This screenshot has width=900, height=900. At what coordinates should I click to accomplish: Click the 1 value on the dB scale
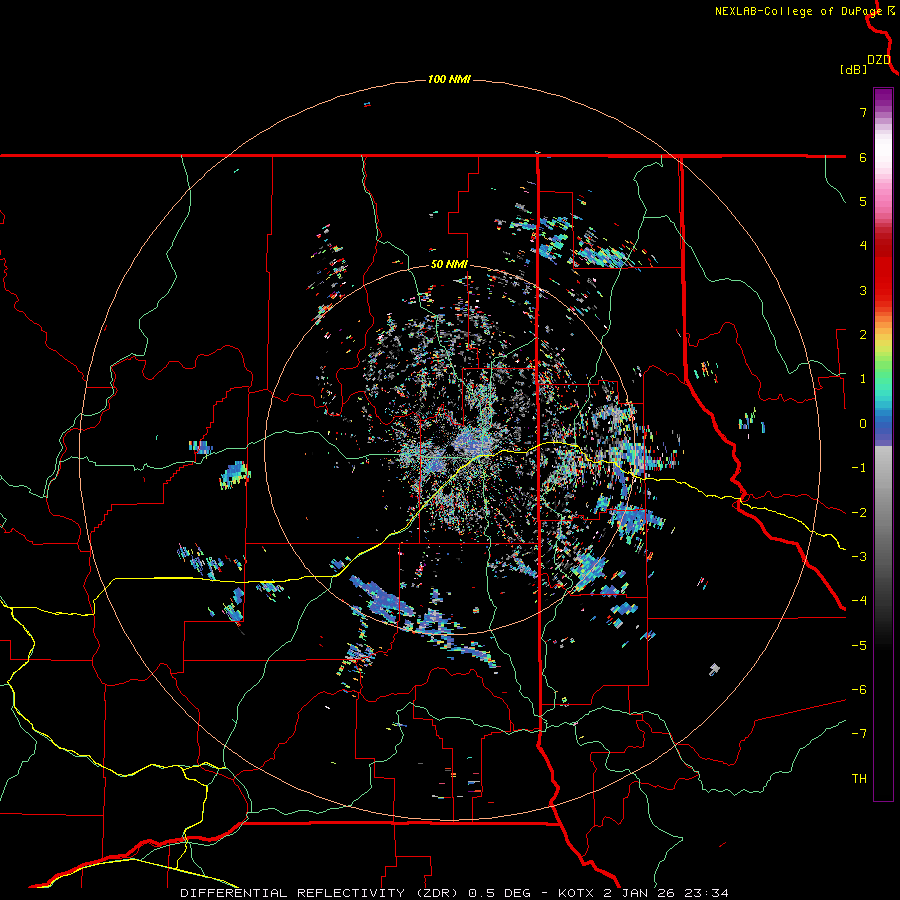[863, 379]
